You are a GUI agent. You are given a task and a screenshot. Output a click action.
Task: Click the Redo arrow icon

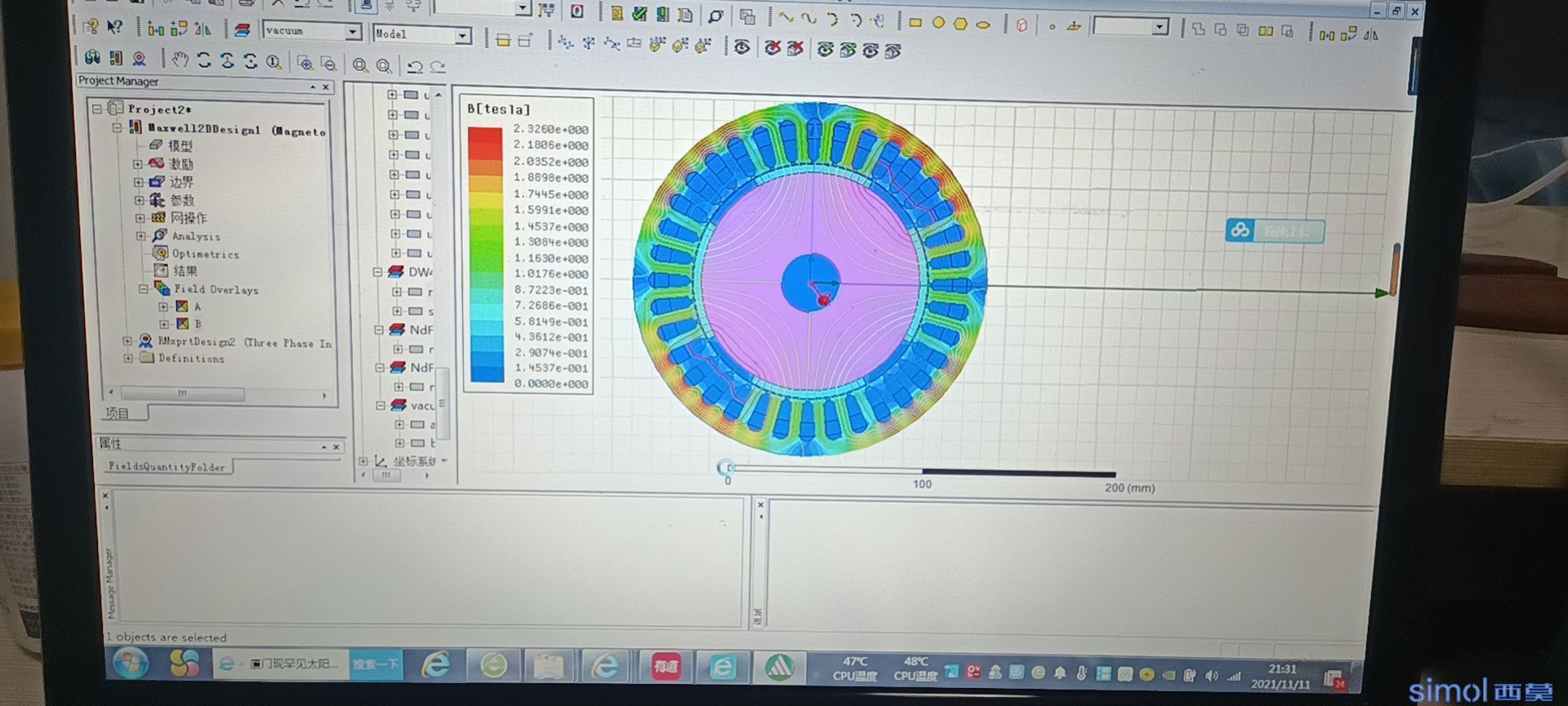tap(439, 67)
